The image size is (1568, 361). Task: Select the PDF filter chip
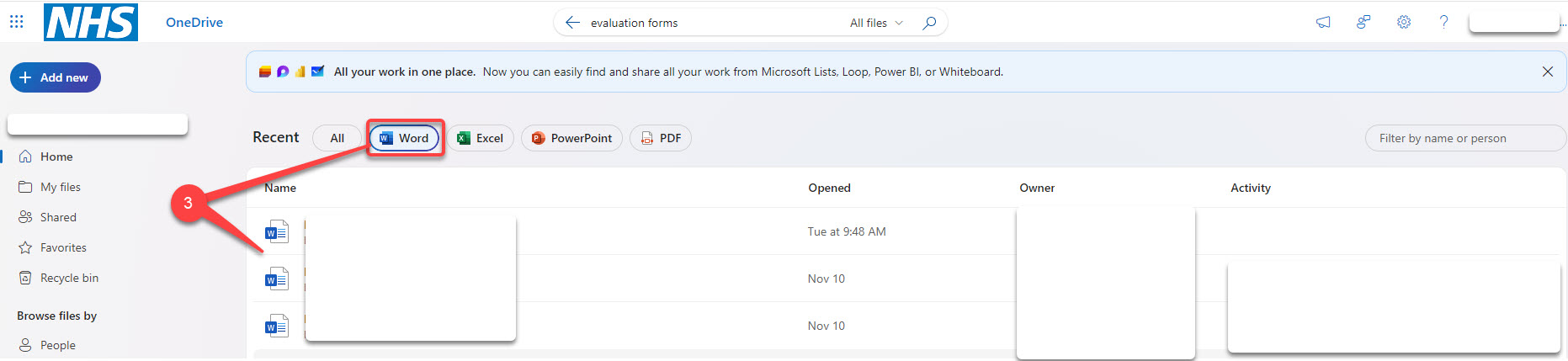pos(661,138)
